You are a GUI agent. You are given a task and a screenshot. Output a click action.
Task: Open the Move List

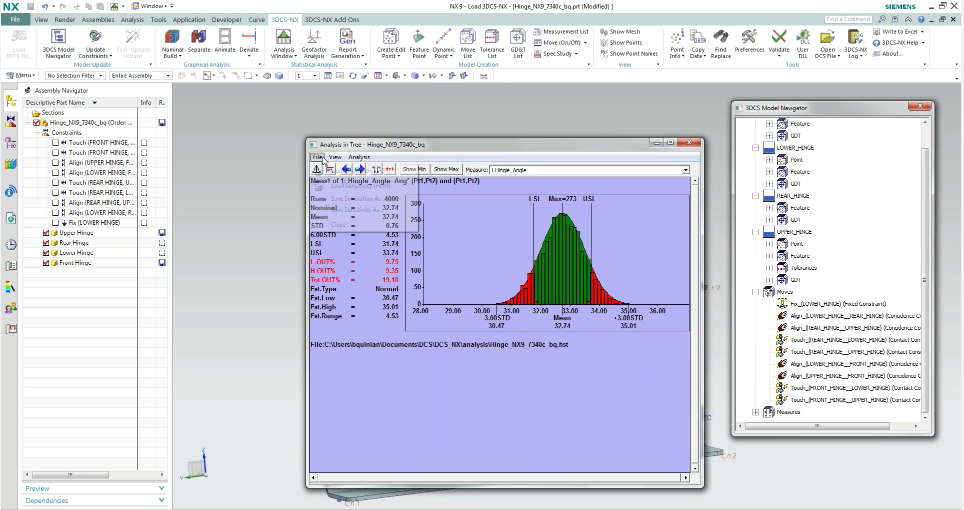tap(468, 44)
